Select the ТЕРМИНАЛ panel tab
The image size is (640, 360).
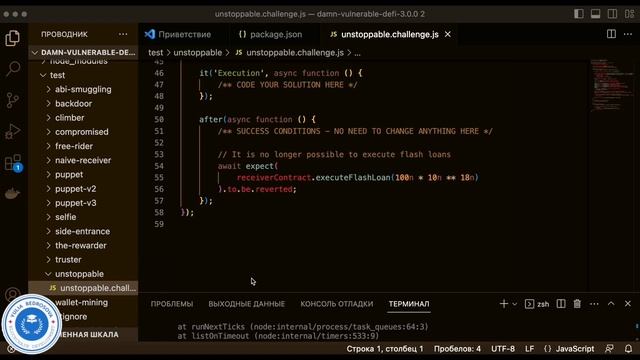(x=409, y=304)
